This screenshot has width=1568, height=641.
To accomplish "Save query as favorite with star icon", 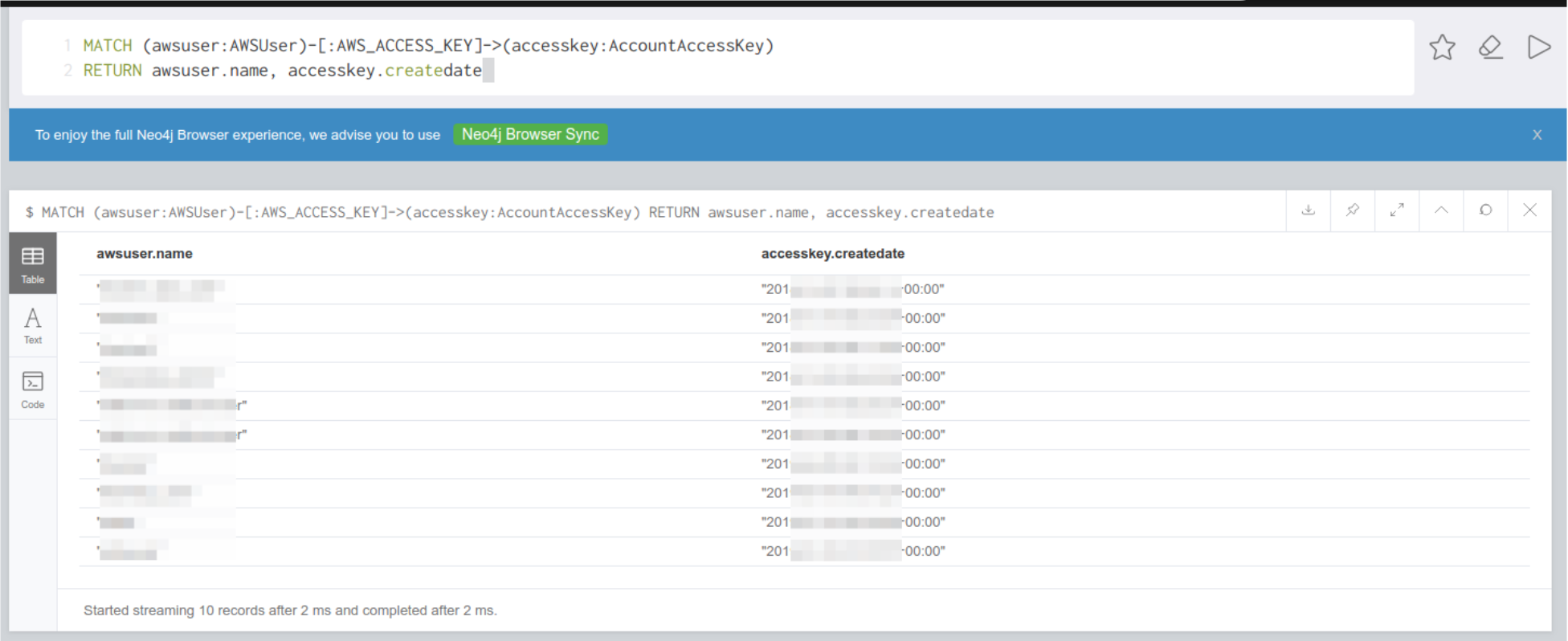I will click(1442, 47).
